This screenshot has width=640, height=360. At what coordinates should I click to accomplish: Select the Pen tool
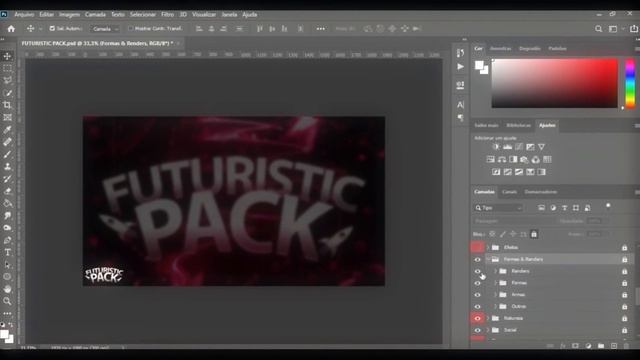(7, 240)
